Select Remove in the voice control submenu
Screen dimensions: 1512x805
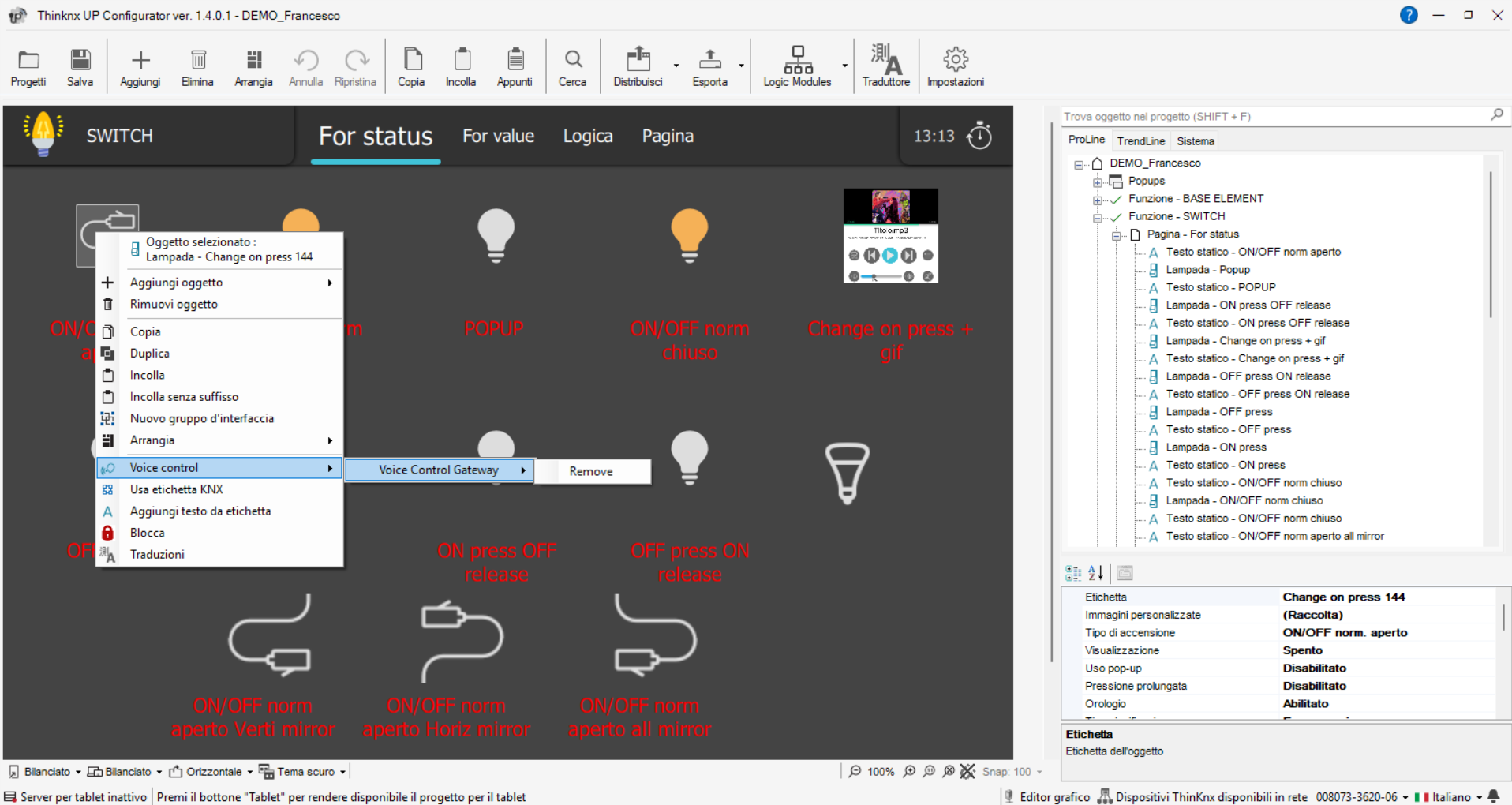click(x=591, y=471)
